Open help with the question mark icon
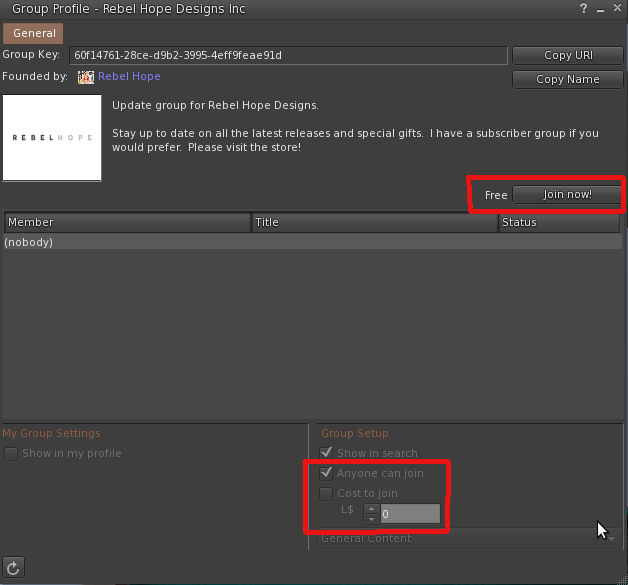The height and width of the screenshot is (585, 628). (x=584, y=8)
